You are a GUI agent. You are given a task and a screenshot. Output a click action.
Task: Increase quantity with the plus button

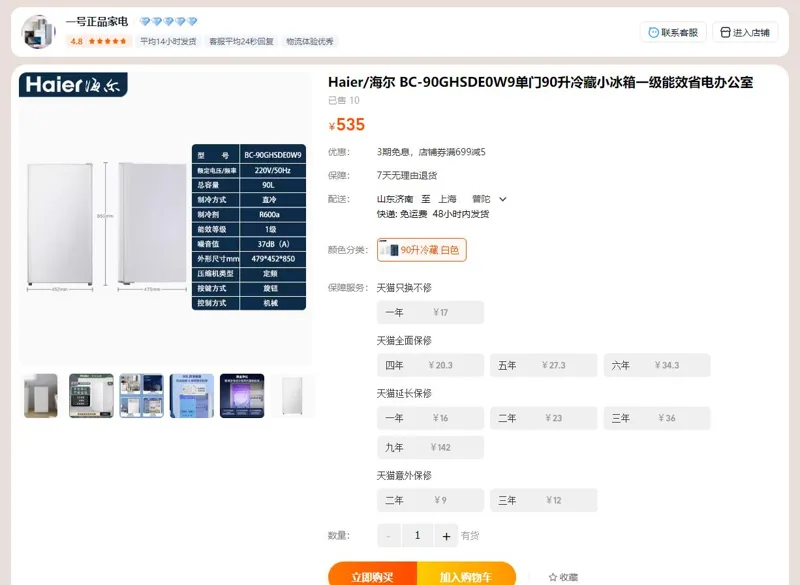point(446,536)
